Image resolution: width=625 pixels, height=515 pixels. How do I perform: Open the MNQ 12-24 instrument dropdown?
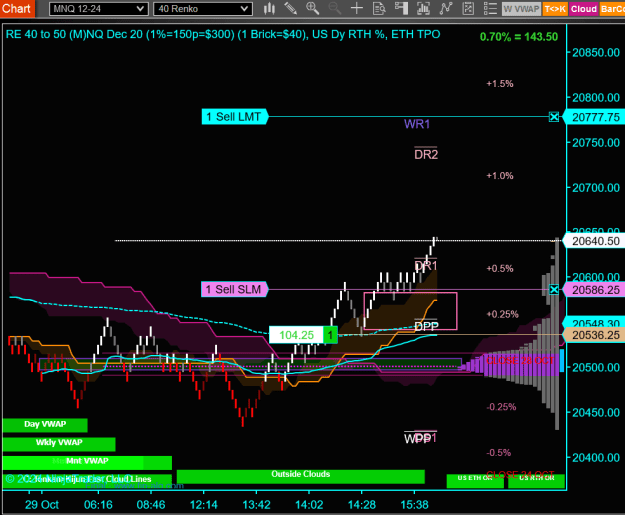(x=98, y=9)
